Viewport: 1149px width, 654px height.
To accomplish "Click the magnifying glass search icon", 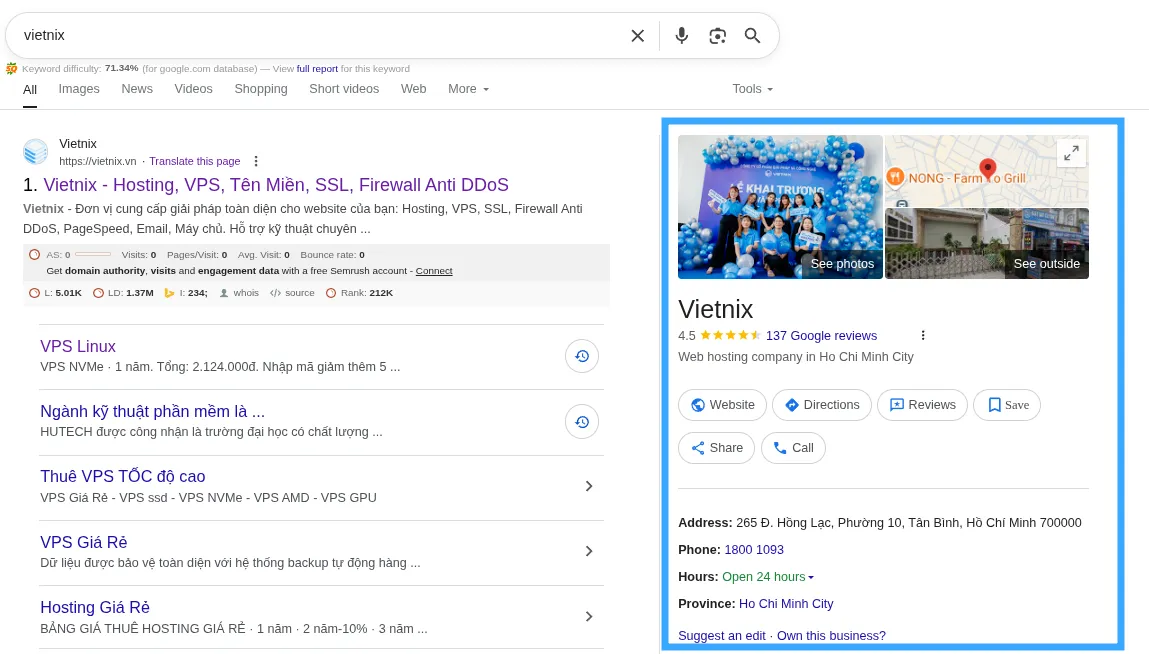I will pos(752,36).
